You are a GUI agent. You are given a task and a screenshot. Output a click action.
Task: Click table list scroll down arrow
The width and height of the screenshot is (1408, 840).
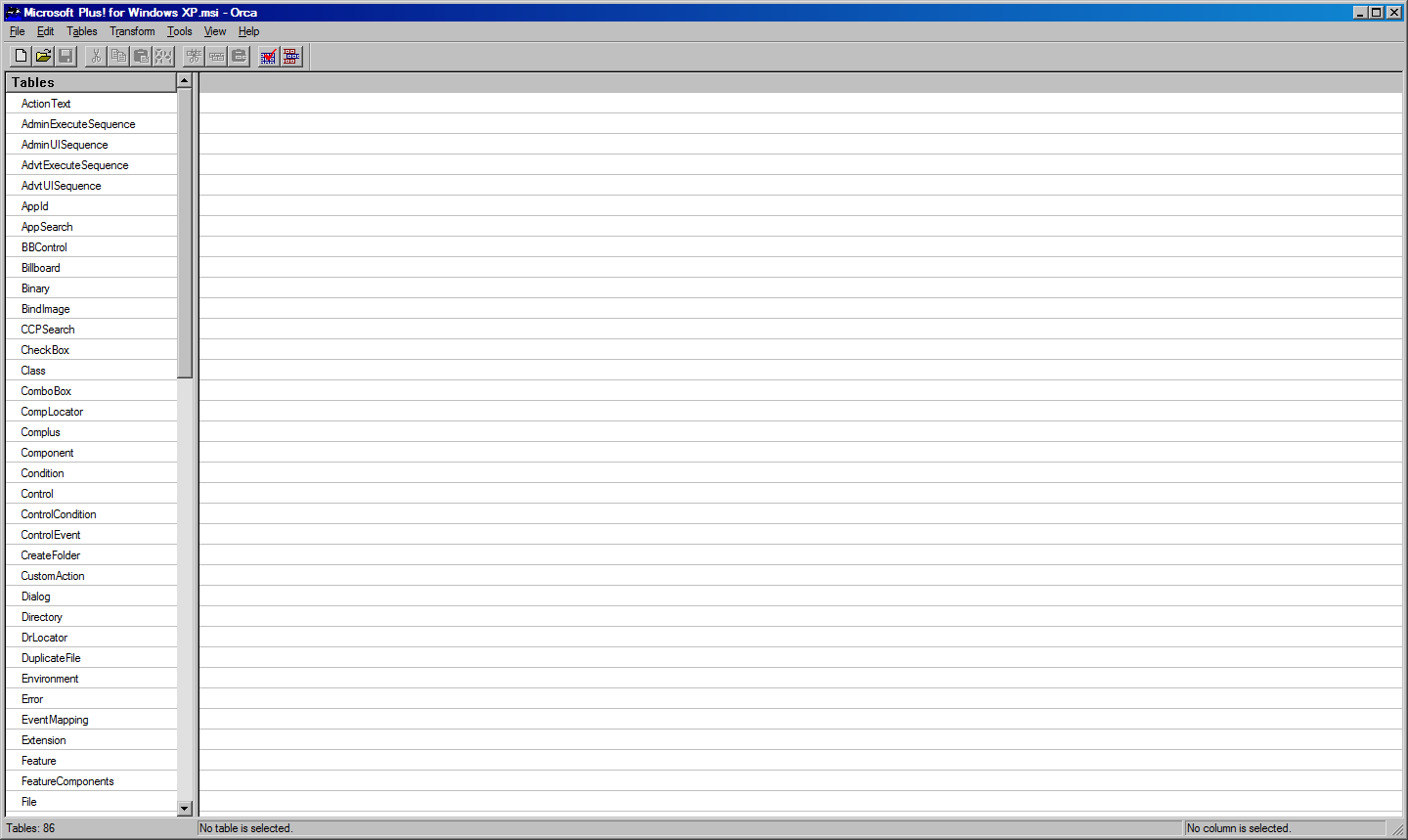[x=185, y=809]
